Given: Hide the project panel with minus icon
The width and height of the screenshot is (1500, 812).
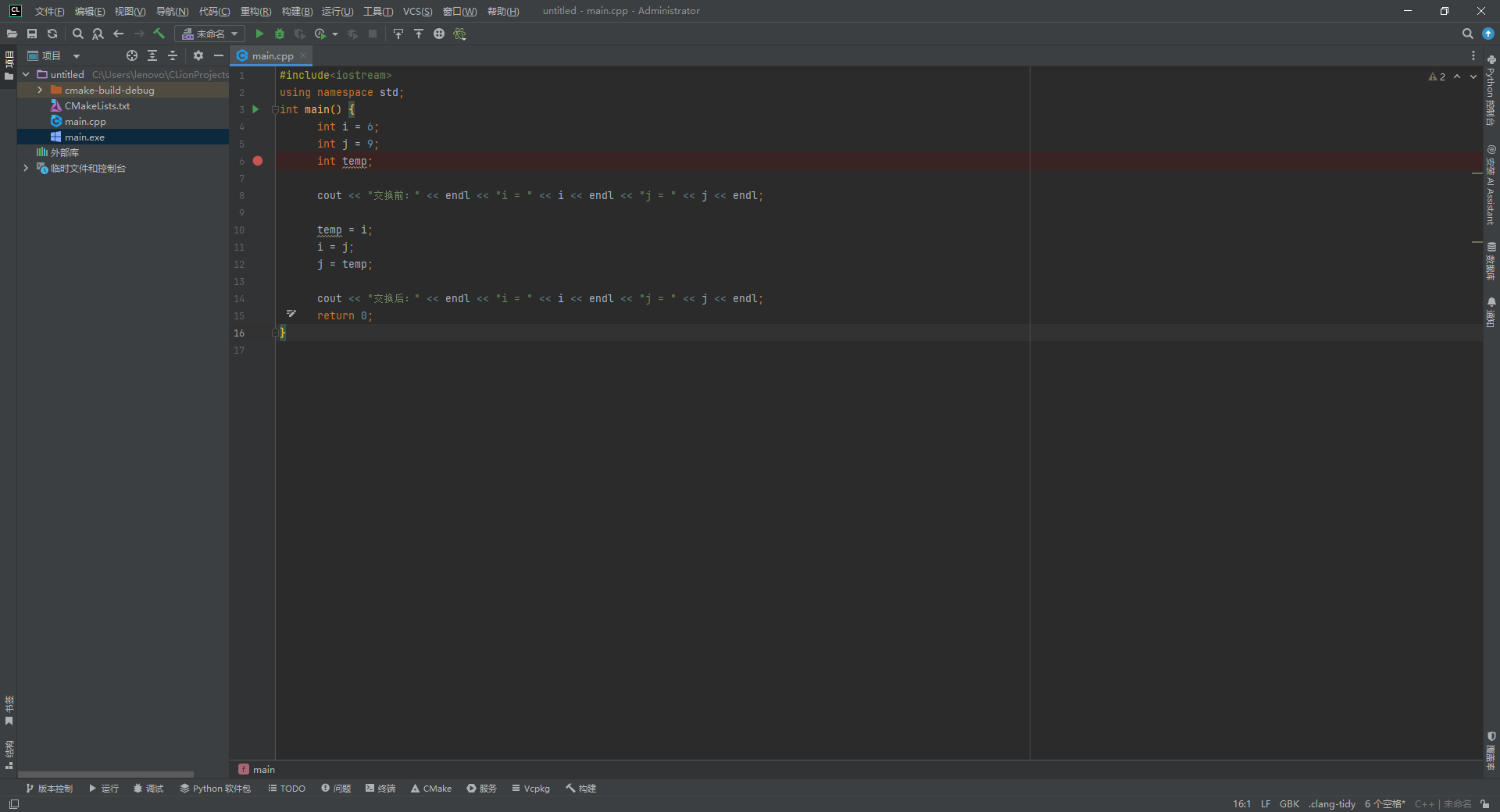Looking at the screenshot, I should [219, 55].
